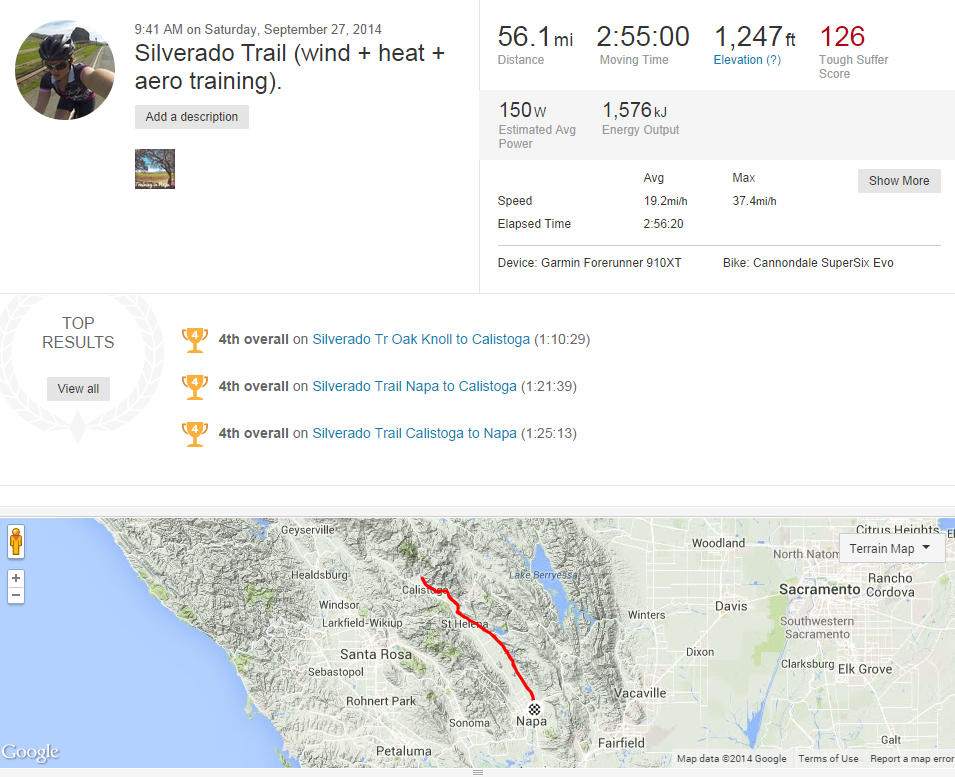Click the Elevation link
The height and width of the screenshot is (777, 955).
pyautogui.click(x=737, y=60)
